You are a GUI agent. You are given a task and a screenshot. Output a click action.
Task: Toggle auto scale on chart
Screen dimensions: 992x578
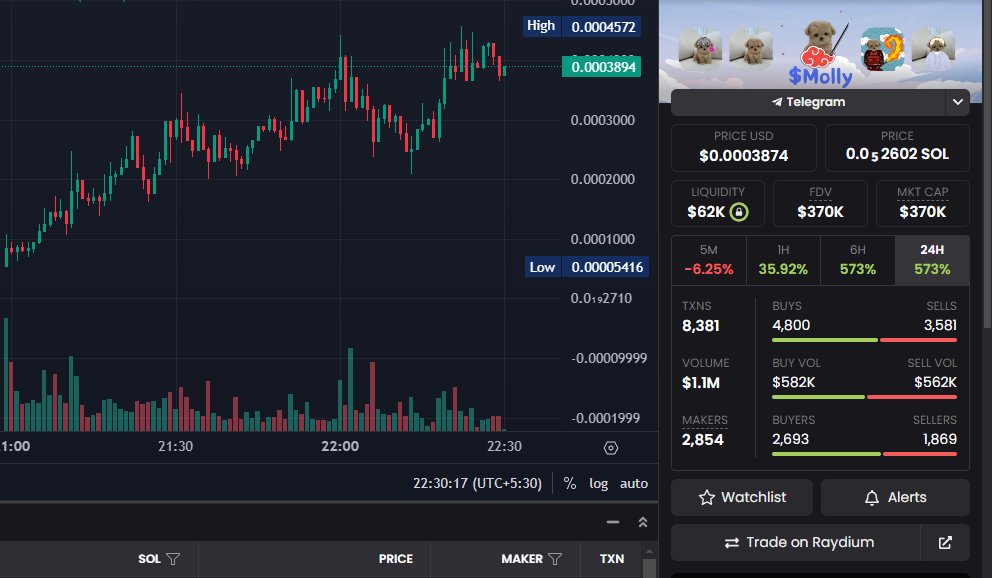coord(634,484)
